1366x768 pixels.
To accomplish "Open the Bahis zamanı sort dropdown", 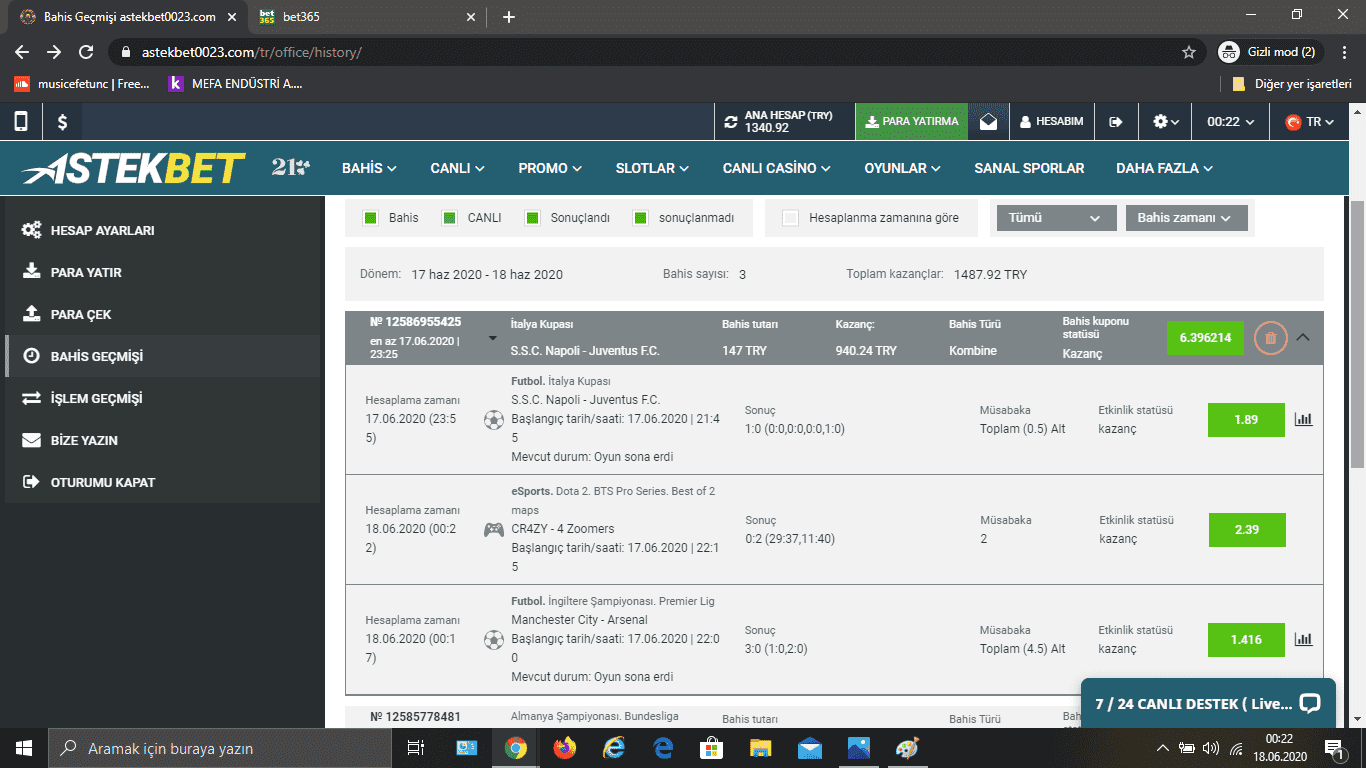I will [x=1186, y=218].
